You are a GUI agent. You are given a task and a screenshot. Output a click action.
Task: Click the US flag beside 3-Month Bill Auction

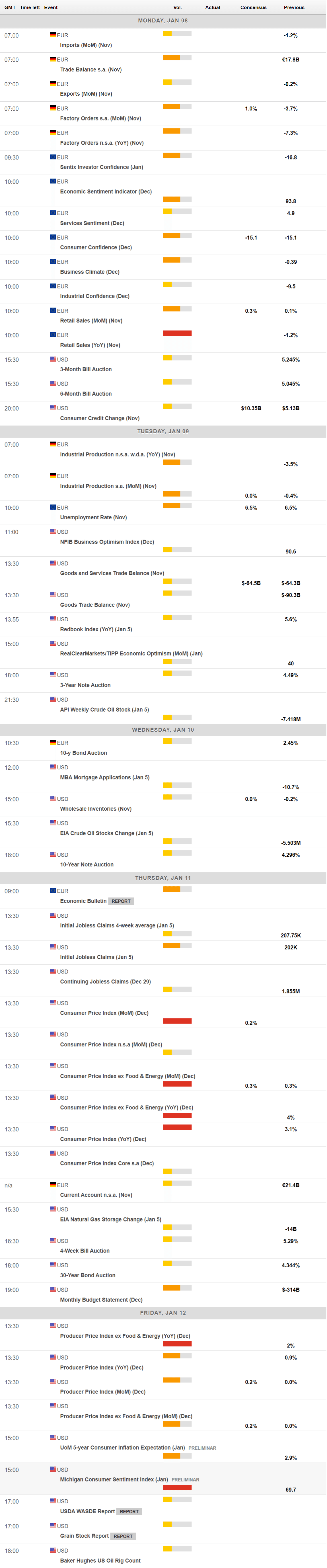pyautogui.click(x=53, y=359)
